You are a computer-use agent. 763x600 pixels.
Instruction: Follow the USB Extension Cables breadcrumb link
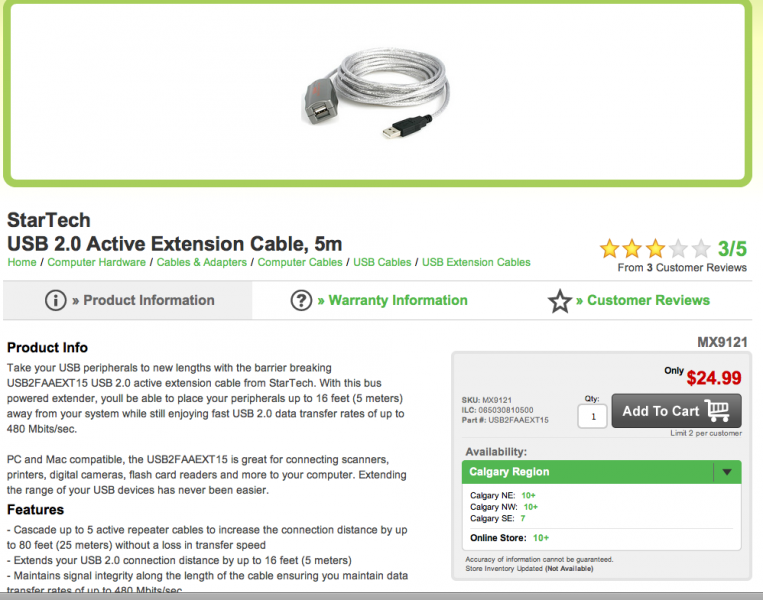(x=476, y=262)
